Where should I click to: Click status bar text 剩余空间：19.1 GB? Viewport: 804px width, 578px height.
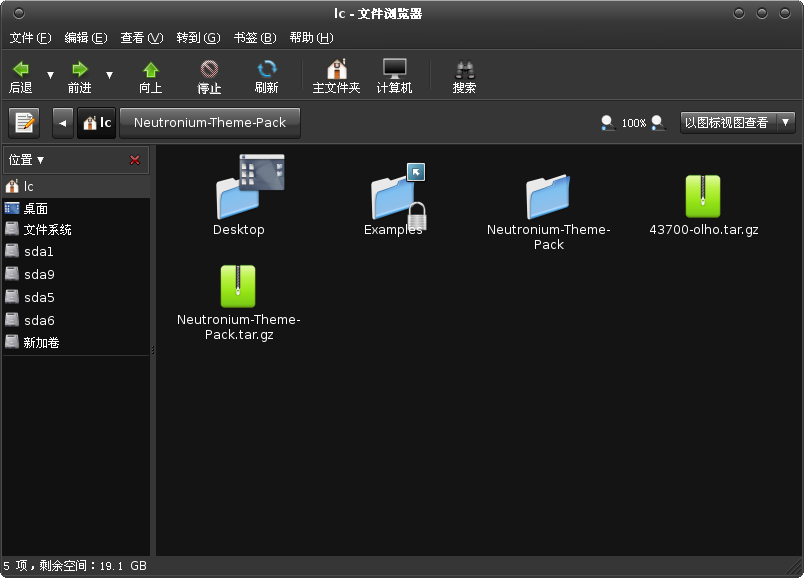(93, 566)
